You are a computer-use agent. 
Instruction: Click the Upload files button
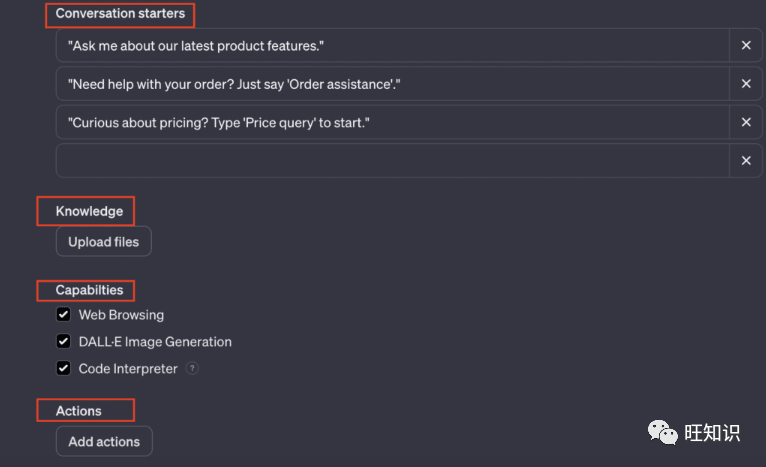(104, 242)
